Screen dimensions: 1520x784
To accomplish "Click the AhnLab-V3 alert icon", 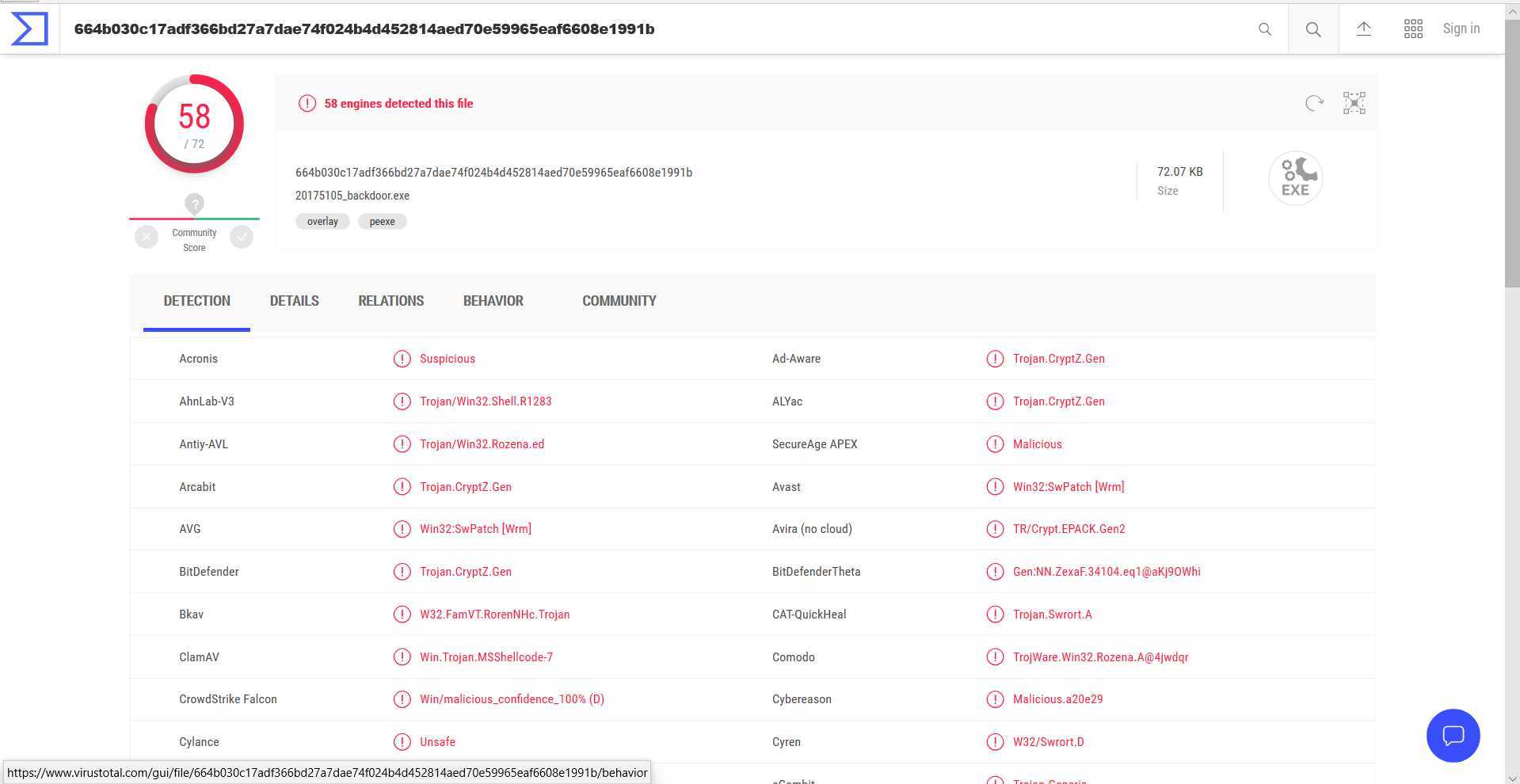I will coord(402,402).
